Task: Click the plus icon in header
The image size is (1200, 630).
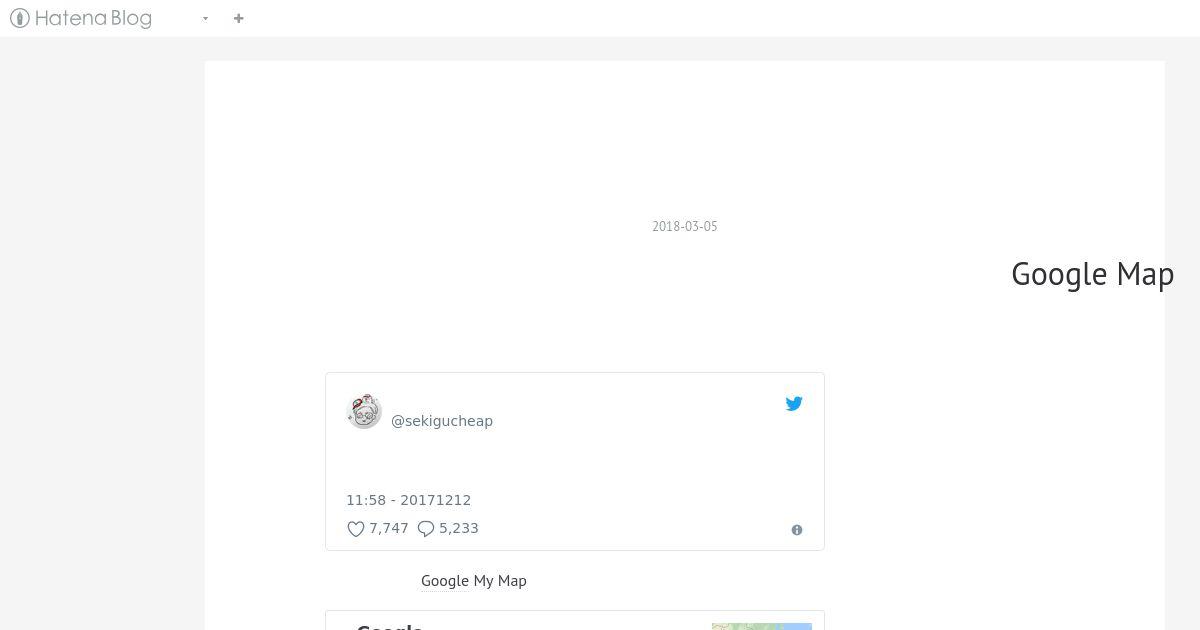Action: (x=238, y=18)
